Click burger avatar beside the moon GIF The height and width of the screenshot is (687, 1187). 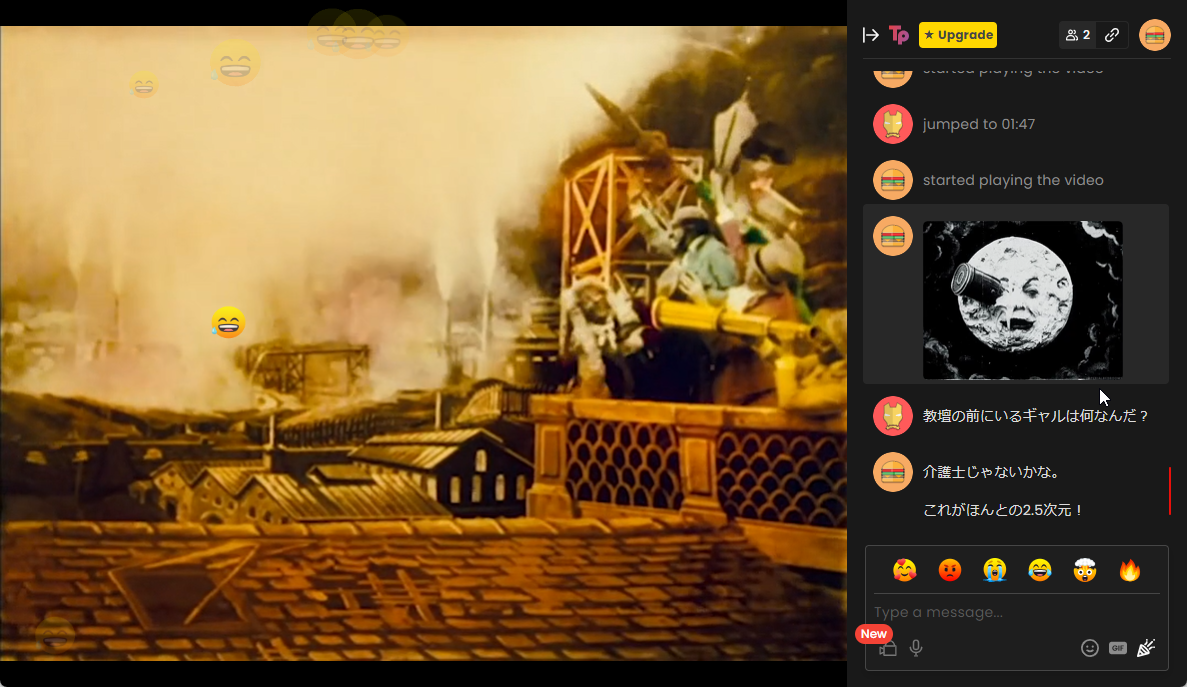(x=893, y=236)
